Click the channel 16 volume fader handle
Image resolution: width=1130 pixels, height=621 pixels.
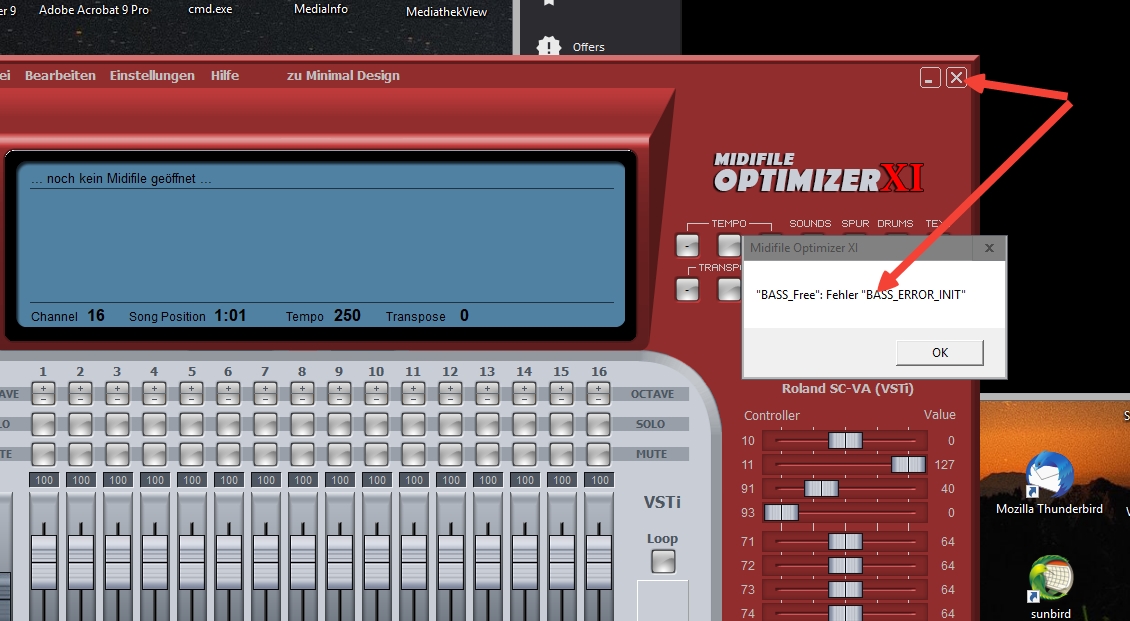coord(599,563)
